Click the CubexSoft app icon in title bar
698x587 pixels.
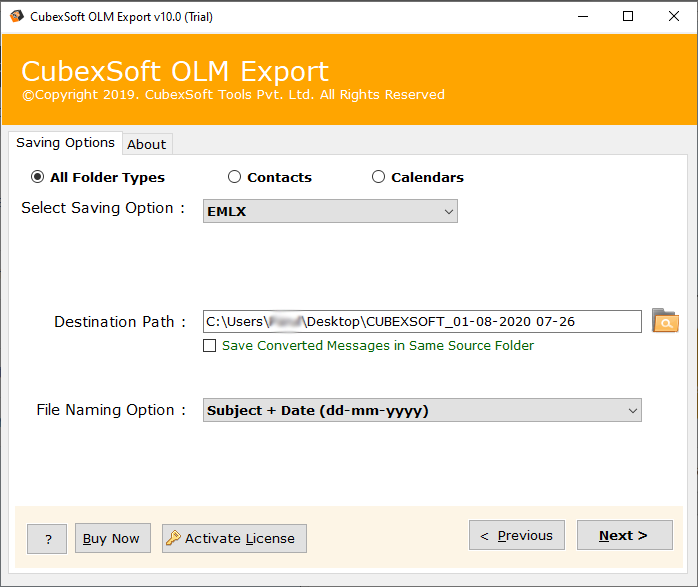click(16, 16)
